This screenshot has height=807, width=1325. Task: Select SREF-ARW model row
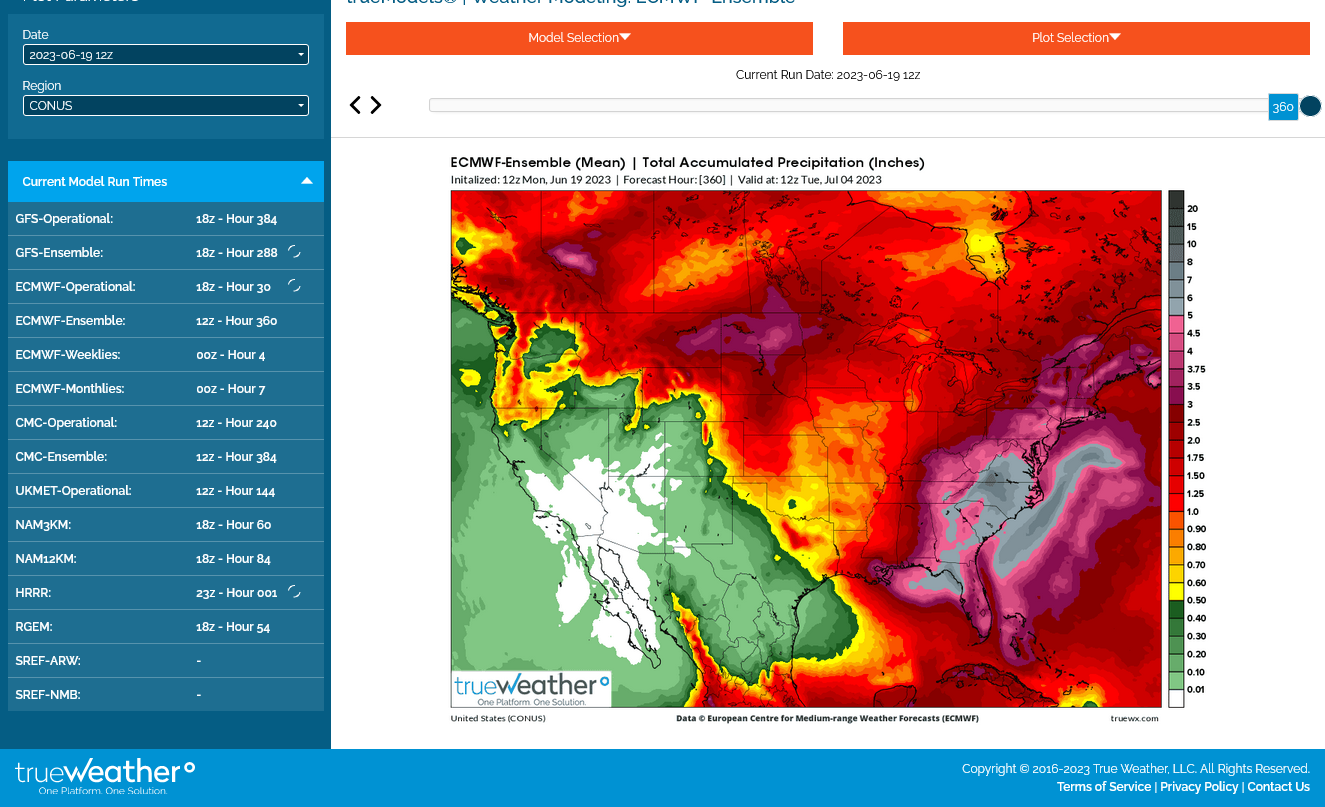tap(166, 661)
